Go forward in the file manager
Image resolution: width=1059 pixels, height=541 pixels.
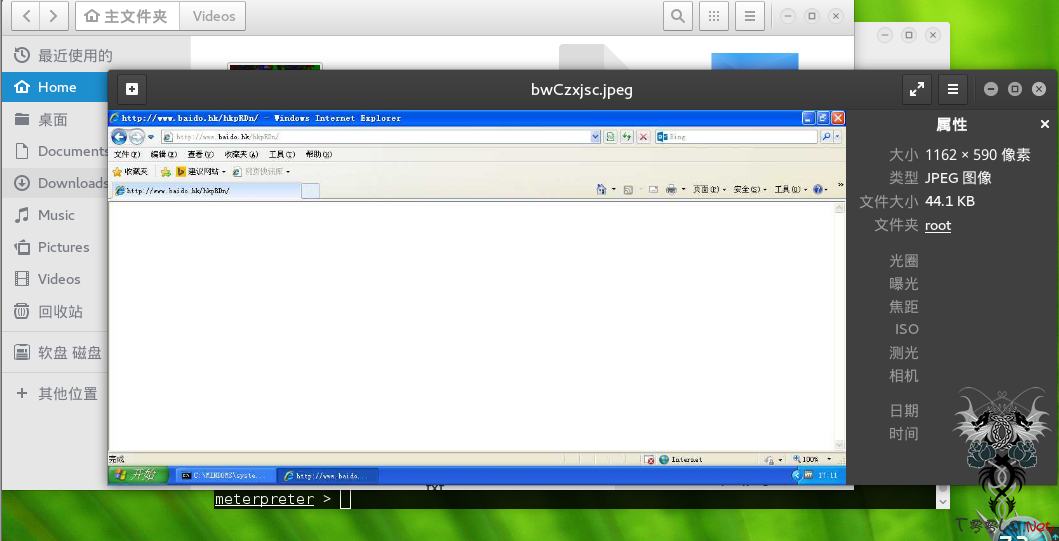tap(54, 16)
